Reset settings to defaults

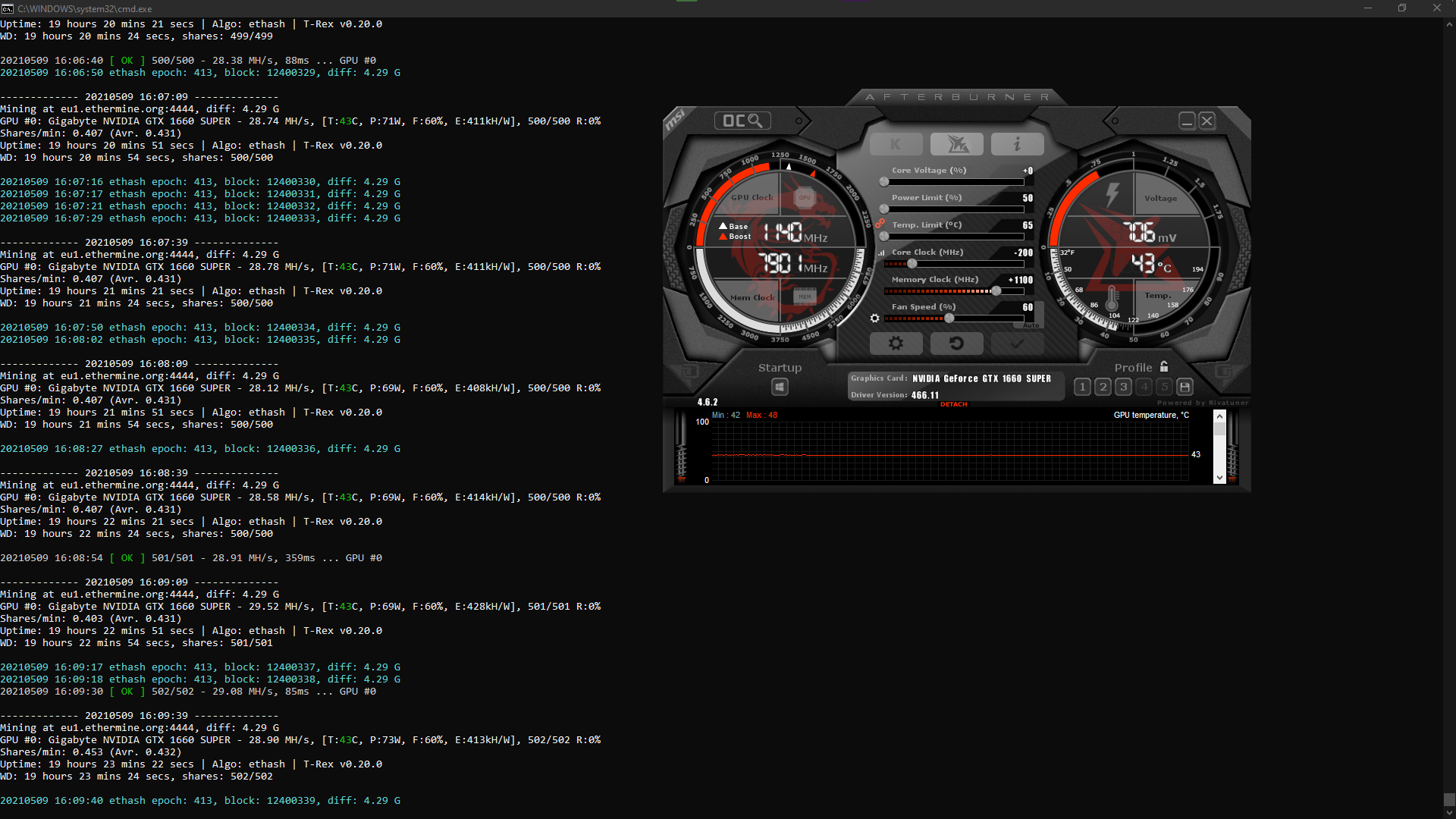[956, 344]
